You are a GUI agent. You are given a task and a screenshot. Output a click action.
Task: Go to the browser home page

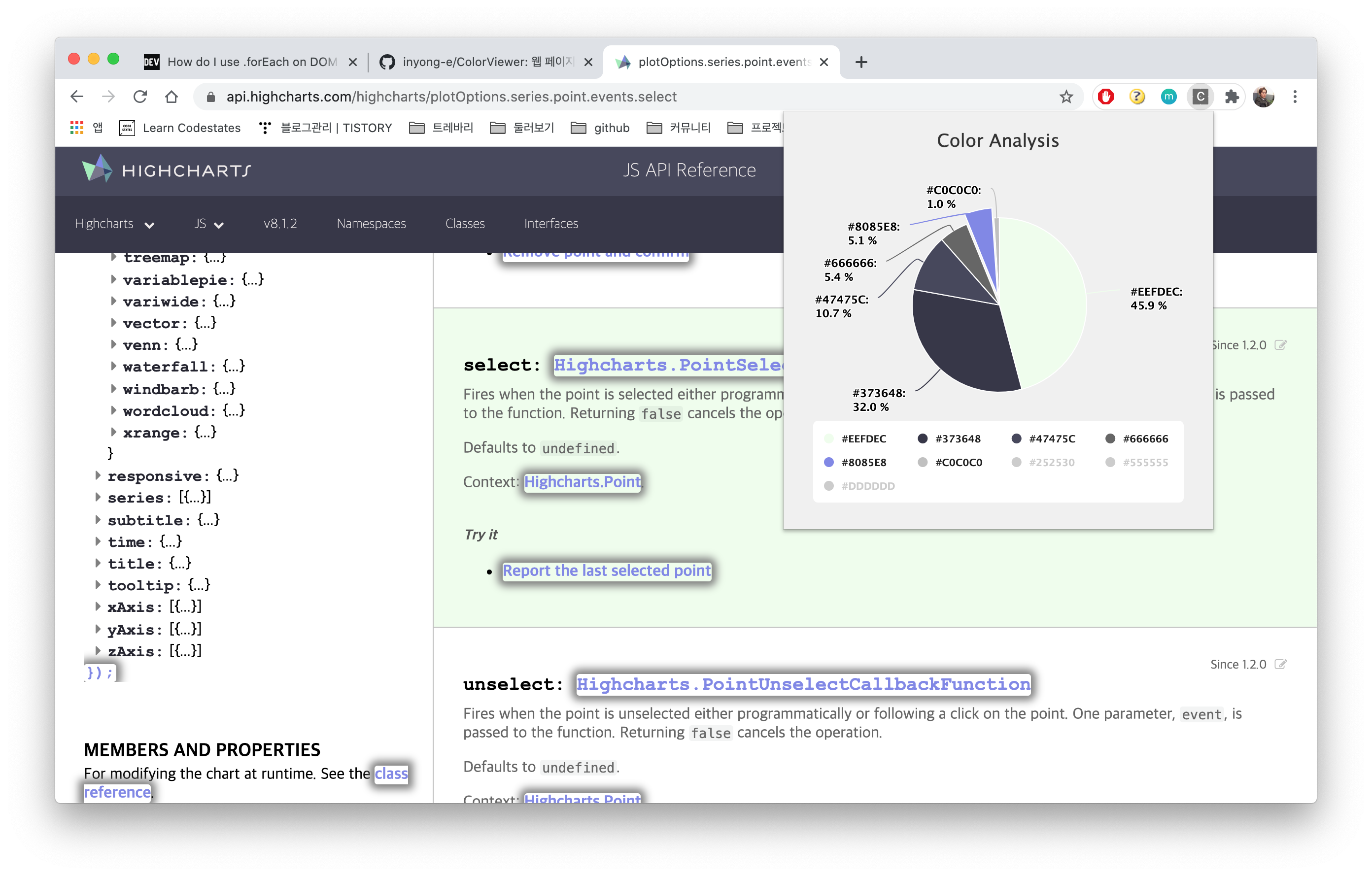[x=171, y=97]
